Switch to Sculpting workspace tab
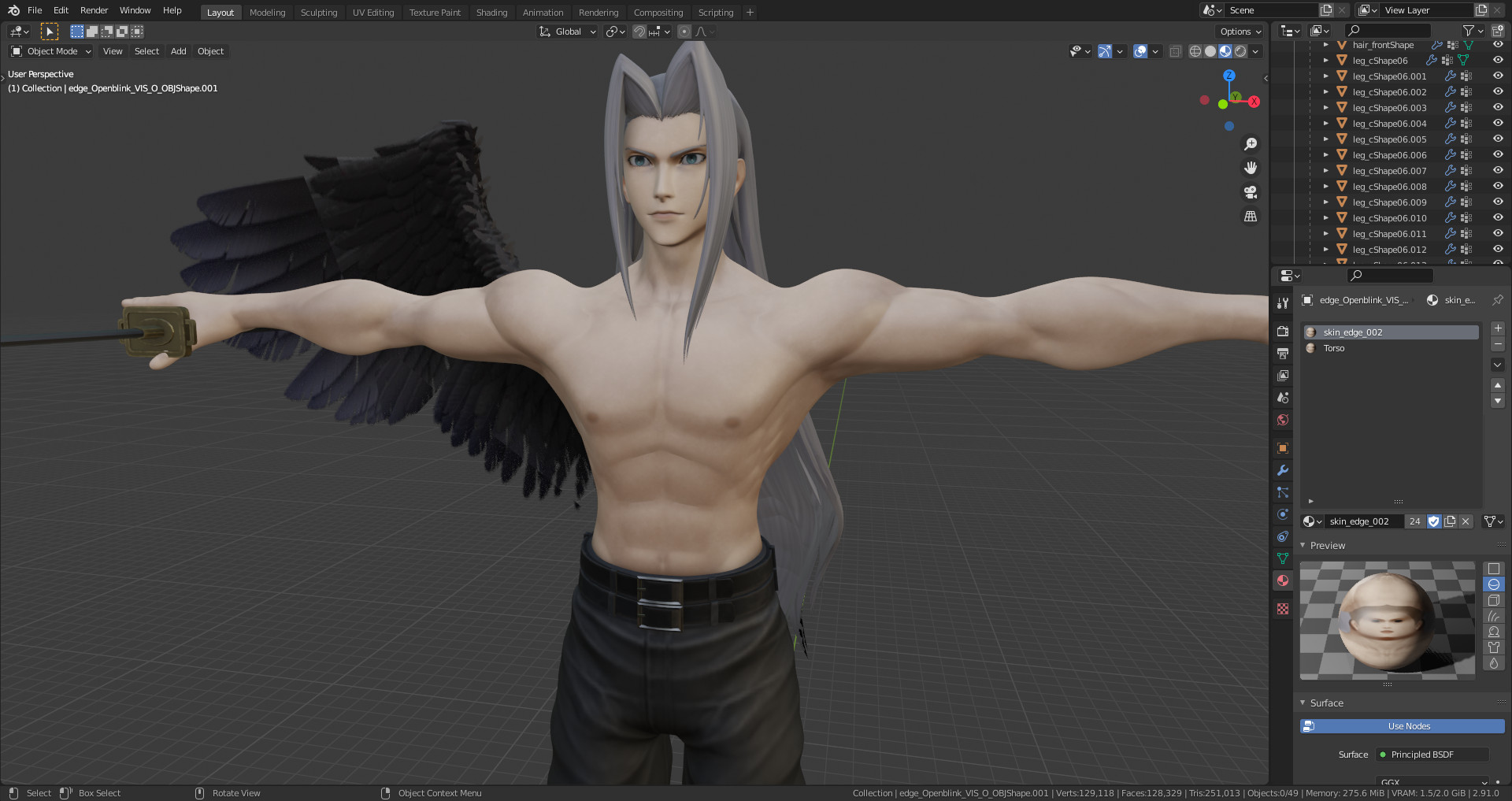 318,13
